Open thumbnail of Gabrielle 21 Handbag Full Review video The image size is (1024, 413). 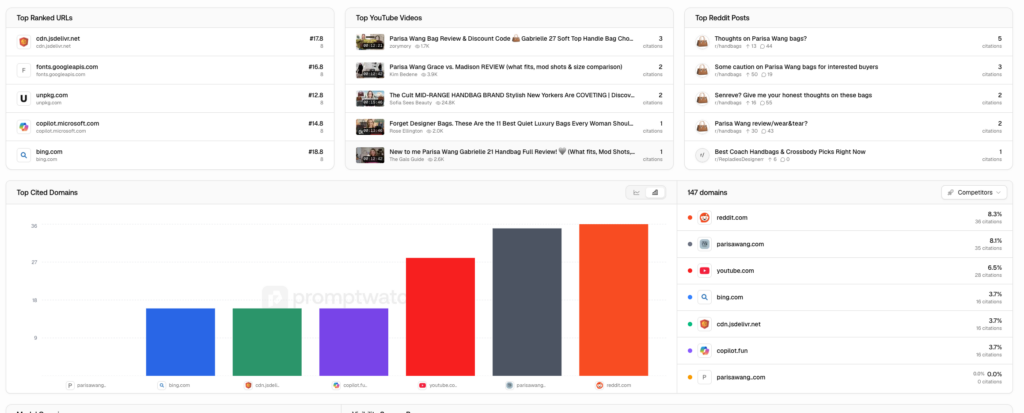click(x=370, y=156)
